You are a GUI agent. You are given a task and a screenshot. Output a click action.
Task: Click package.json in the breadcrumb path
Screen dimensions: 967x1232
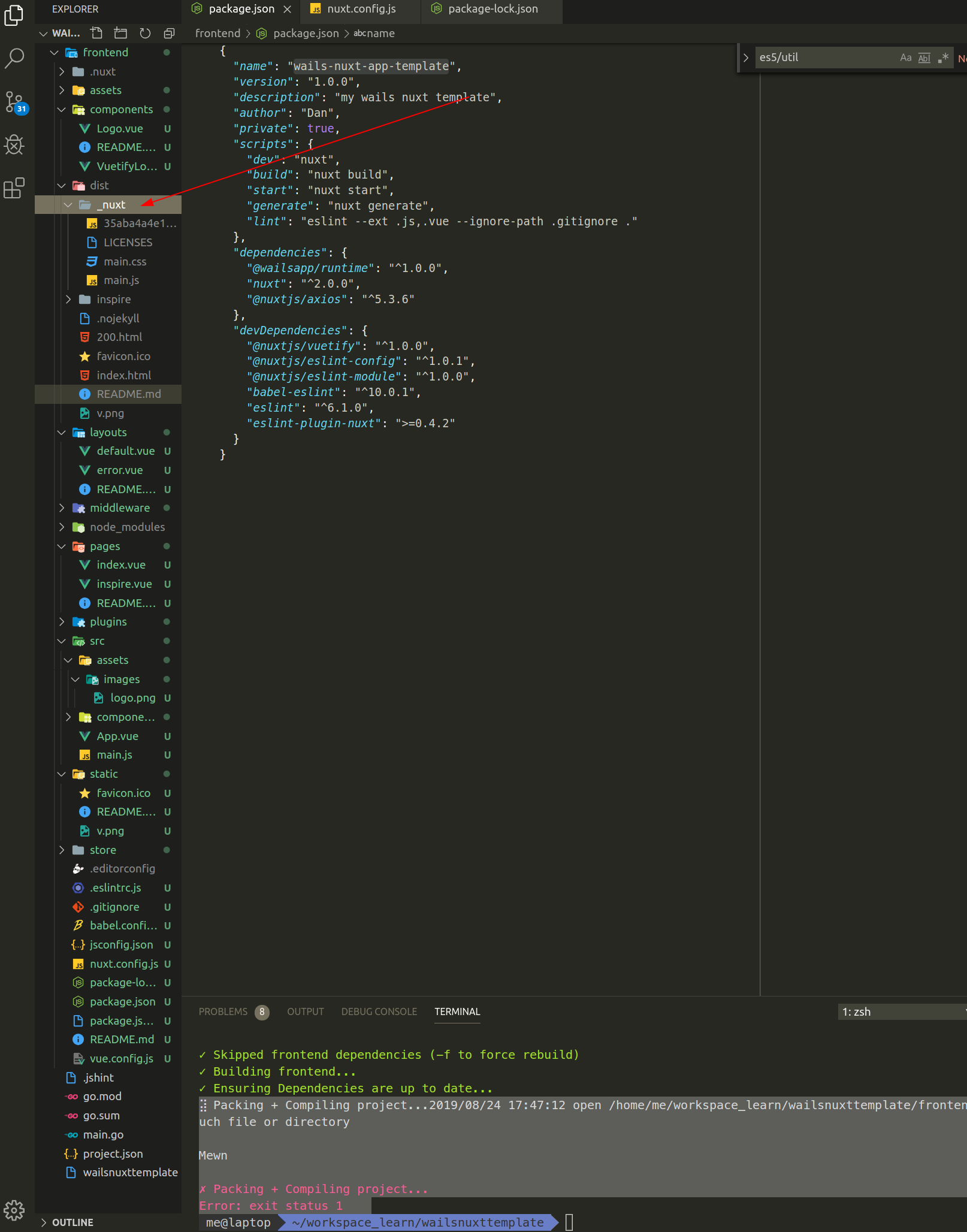pyautogui.click(x=306, y=34)
